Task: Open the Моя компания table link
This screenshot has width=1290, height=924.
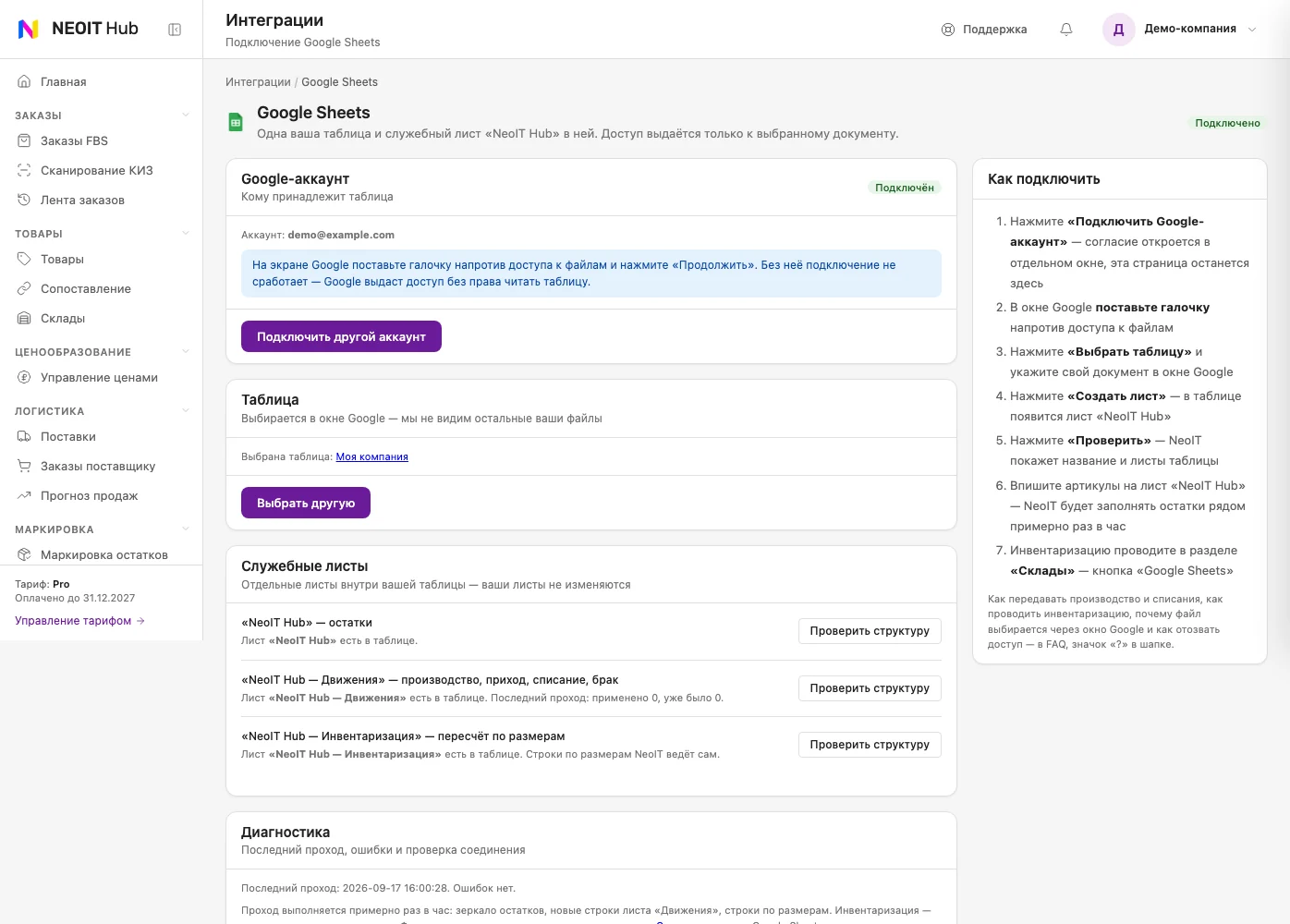Action: (x=371, y=456)
